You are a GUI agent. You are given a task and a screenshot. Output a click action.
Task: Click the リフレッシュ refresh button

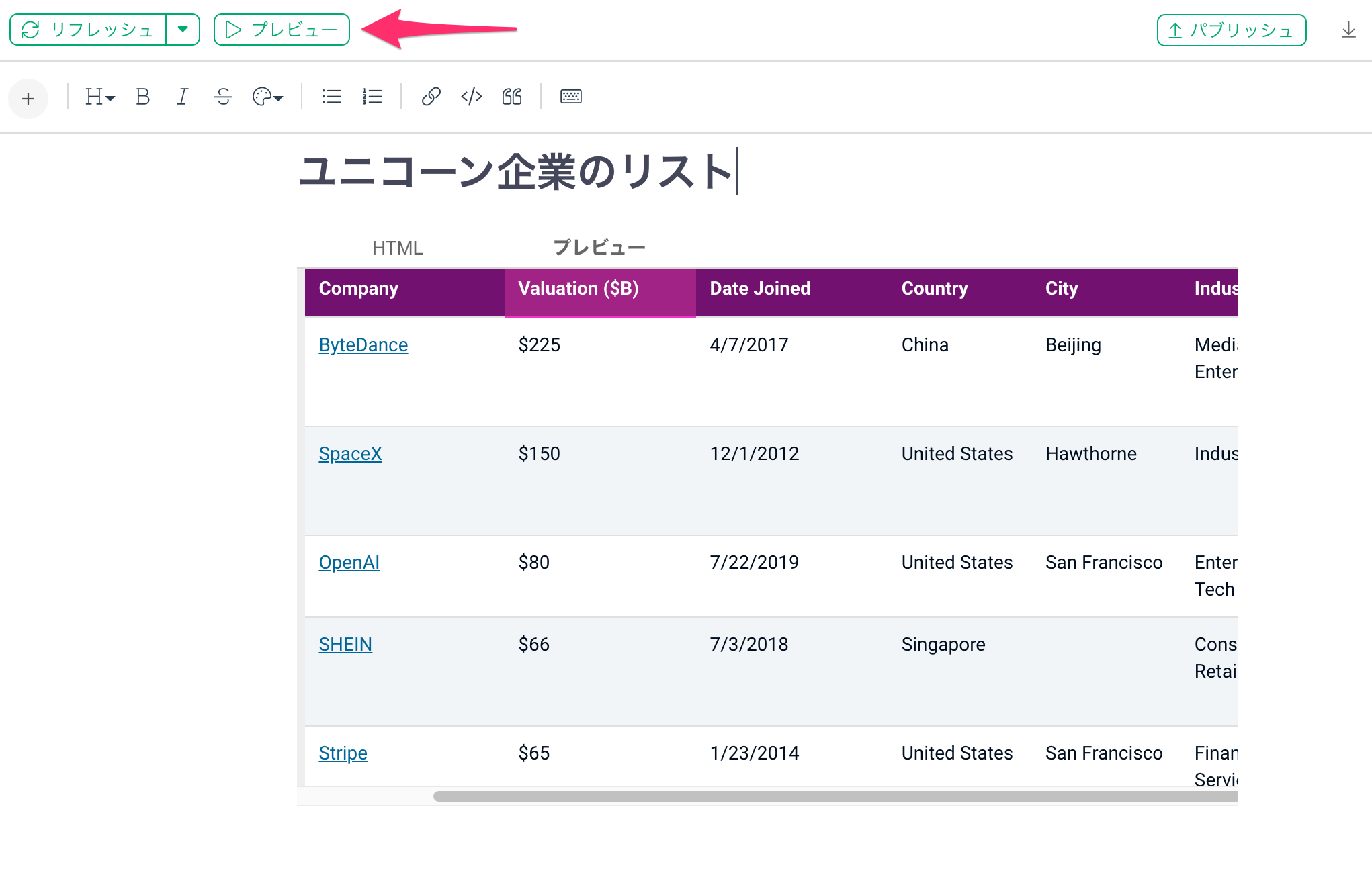88,30
